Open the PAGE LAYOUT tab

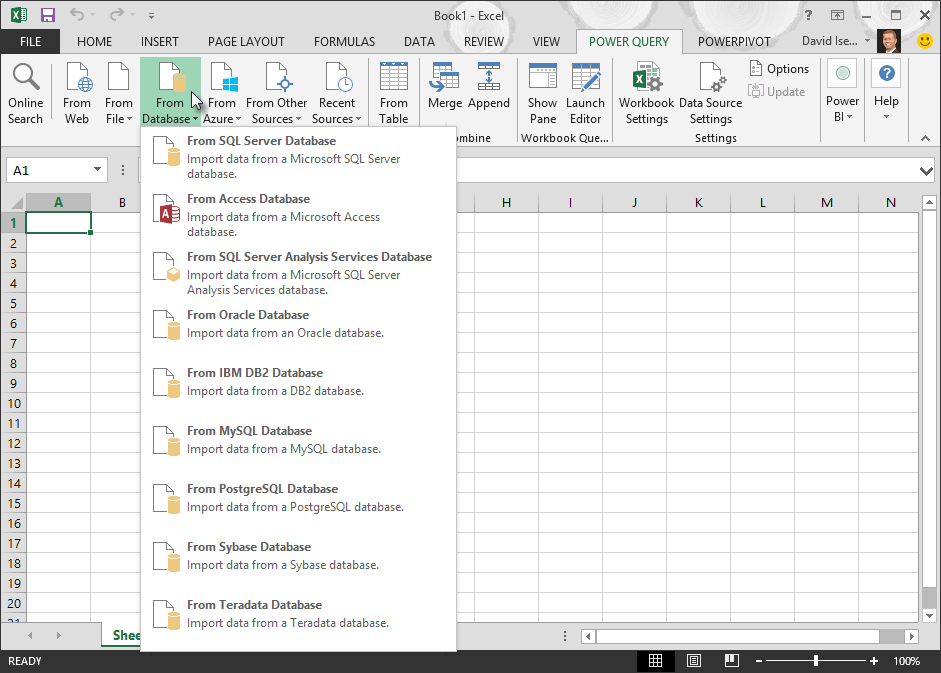tap(246, 41)
